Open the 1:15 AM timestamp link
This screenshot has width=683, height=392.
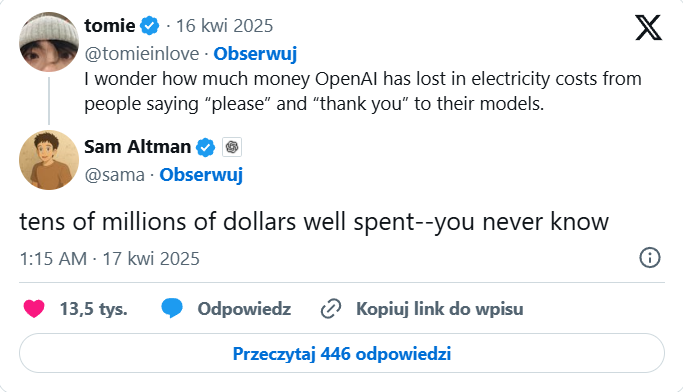[110, 259]
